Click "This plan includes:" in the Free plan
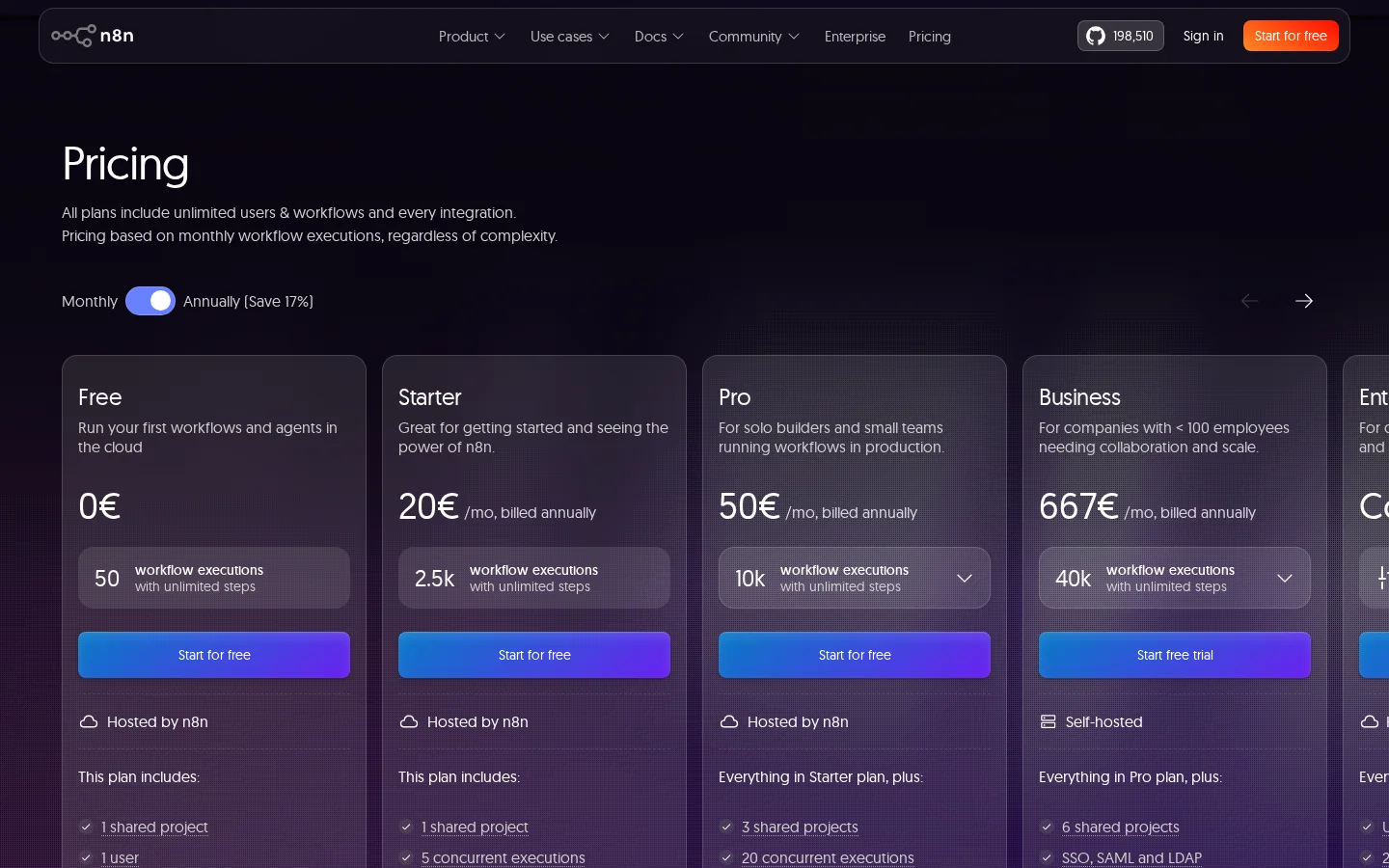The height and width of the screenshot is (868, 1389). click(139, 776)
